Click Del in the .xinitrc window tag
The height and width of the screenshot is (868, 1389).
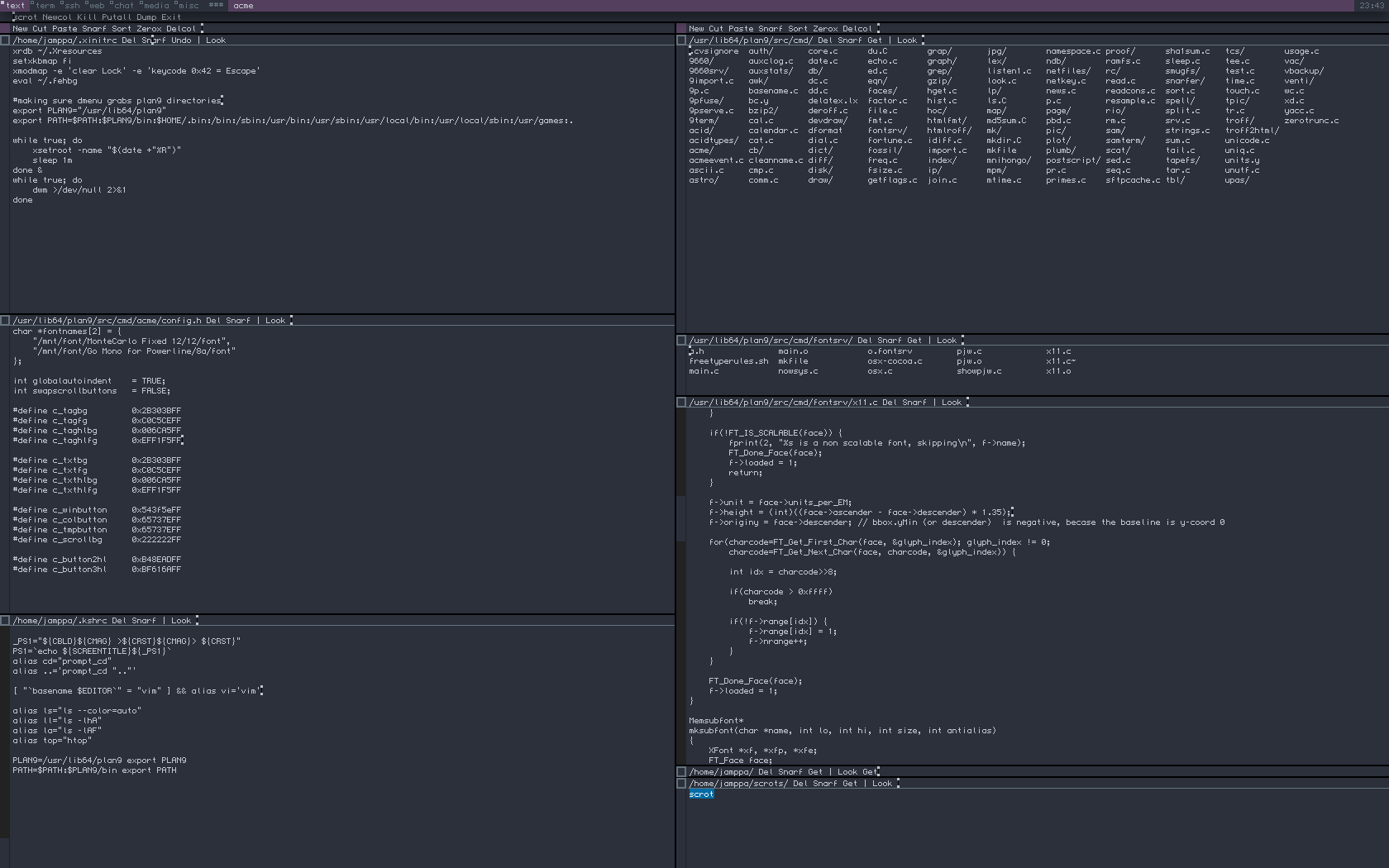tap(129, 40)
